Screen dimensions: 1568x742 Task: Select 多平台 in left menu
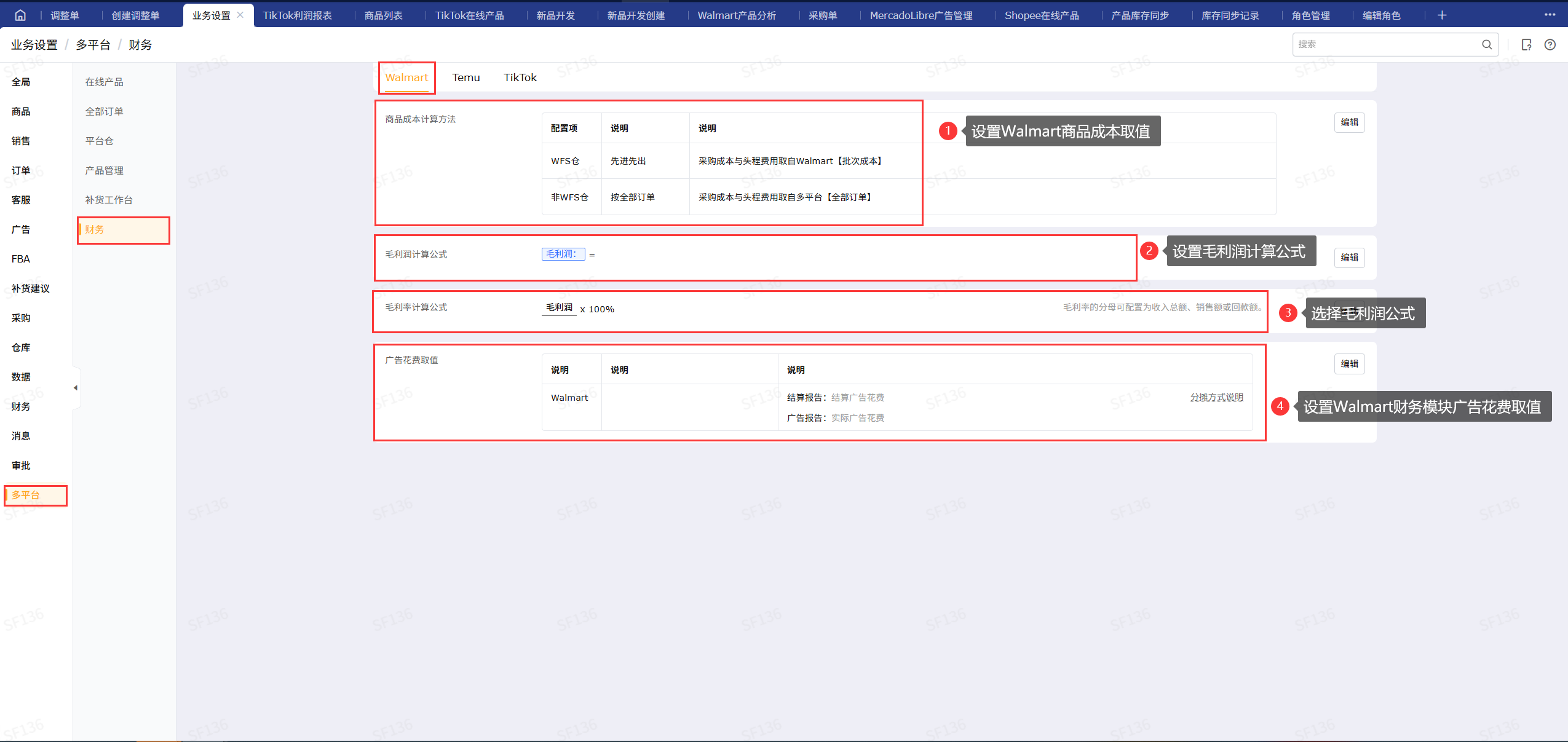pyautogui.click(x=26, y=495)
